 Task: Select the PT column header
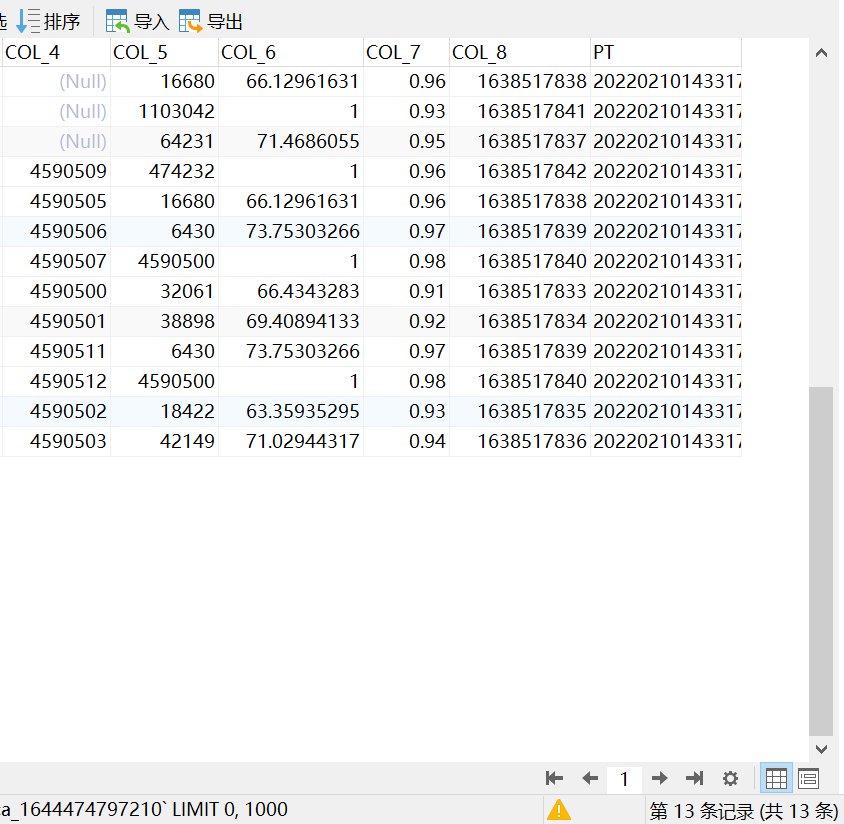pos(665,52)
